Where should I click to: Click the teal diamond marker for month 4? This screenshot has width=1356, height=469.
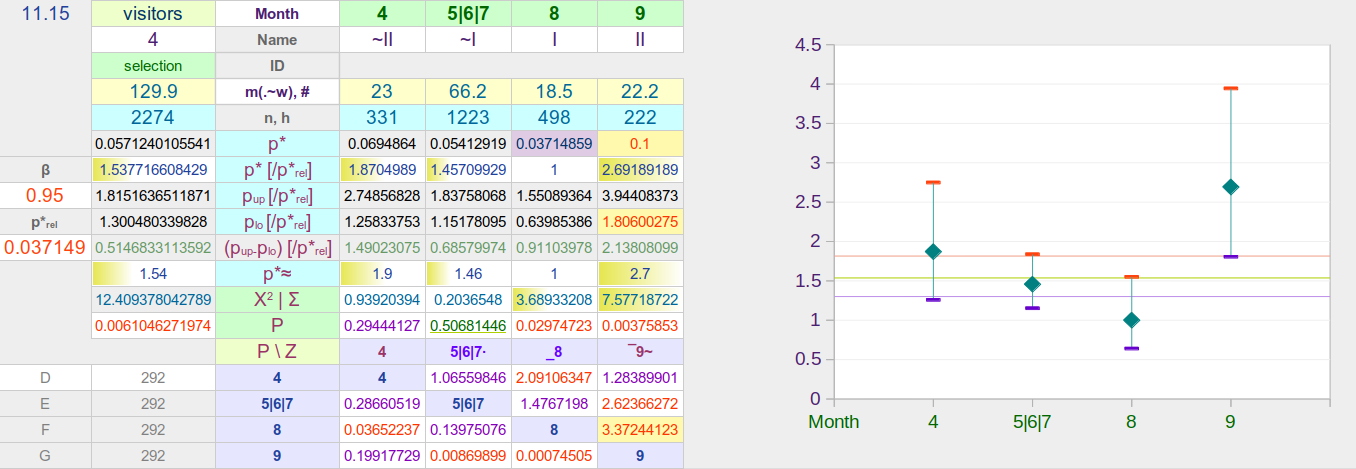tap(933, 252)
